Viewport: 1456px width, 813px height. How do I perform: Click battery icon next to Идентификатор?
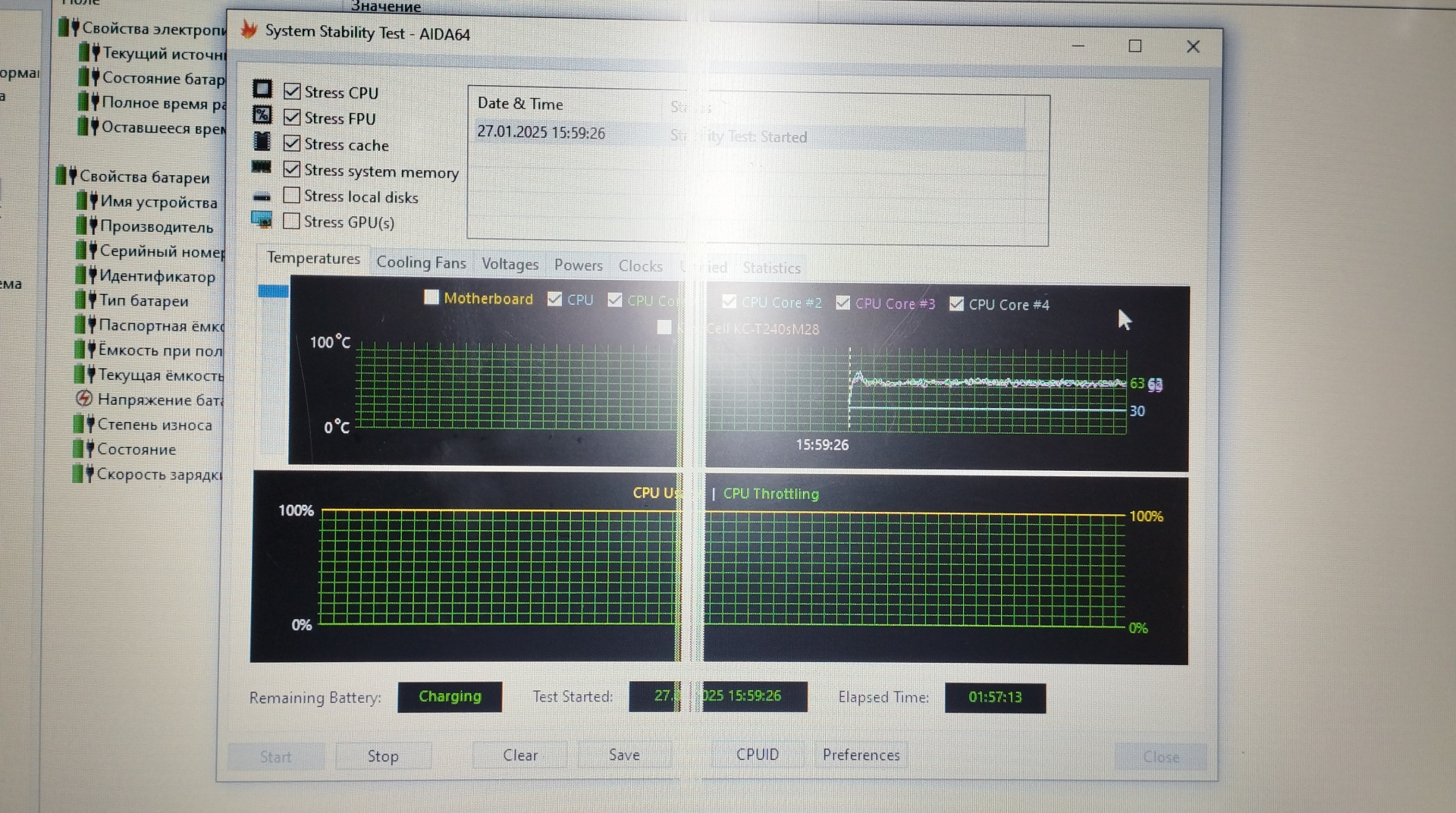(x=87, y=275)
